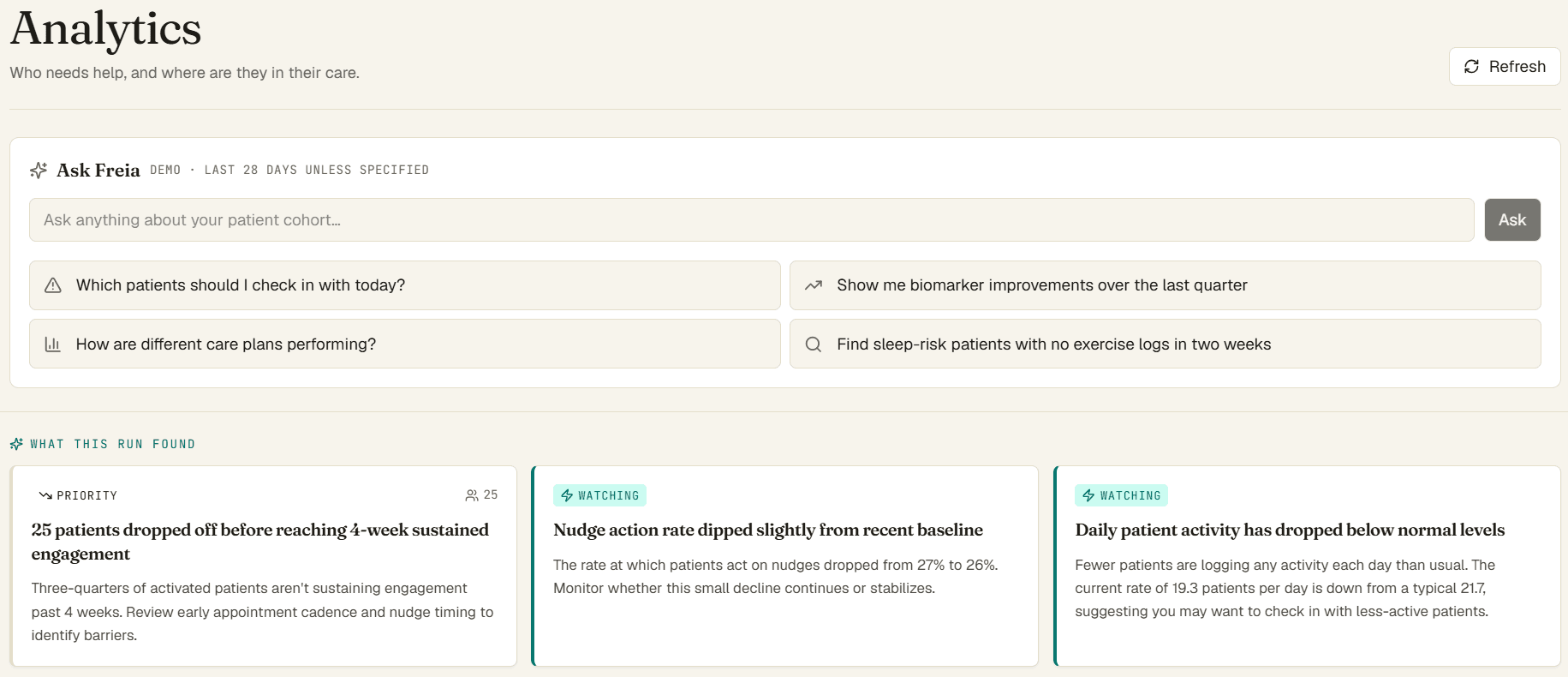
Task: Open daily patient activity dropped card
Action: tap(1307, 566)
